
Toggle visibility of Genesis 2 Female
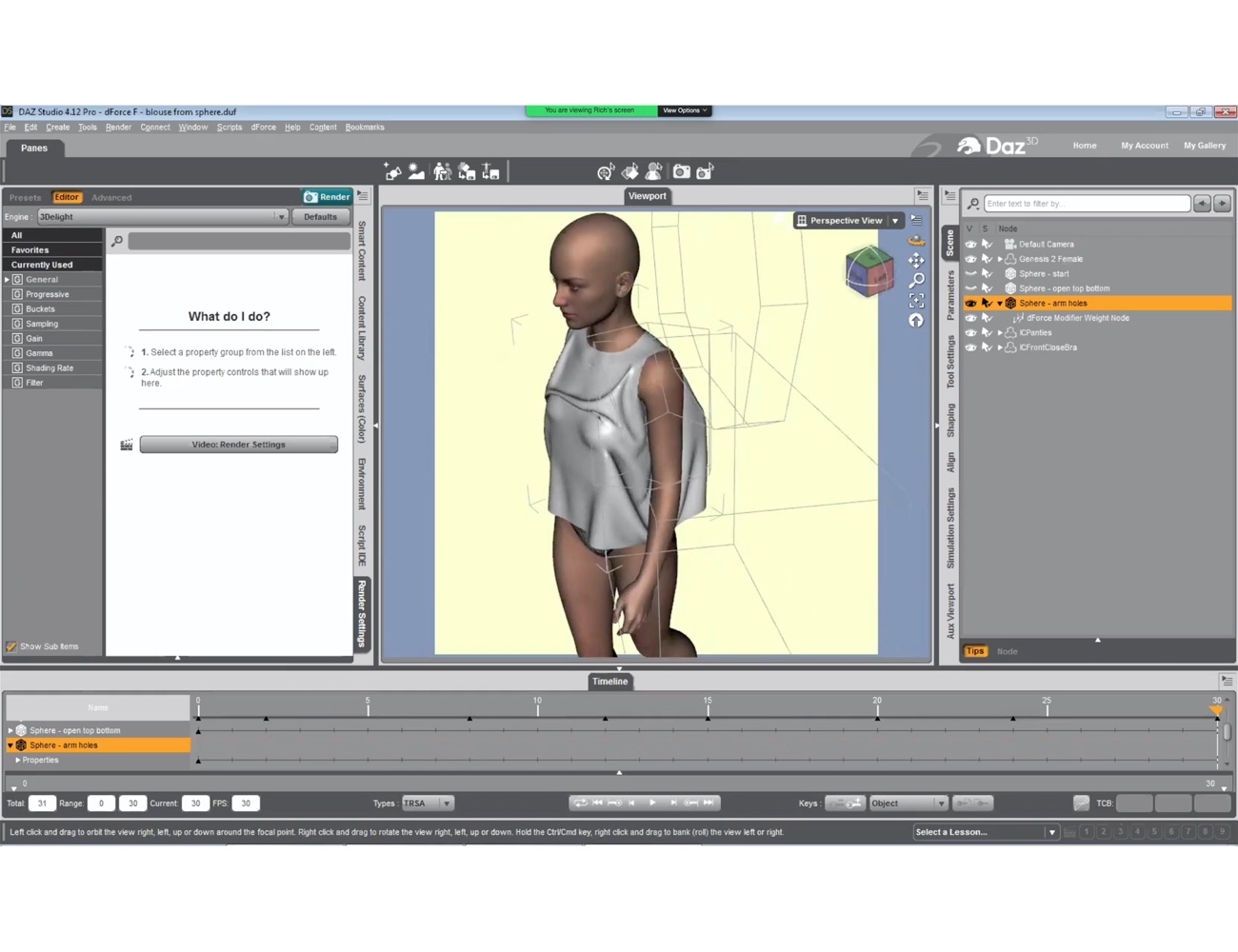click(970, 258)
